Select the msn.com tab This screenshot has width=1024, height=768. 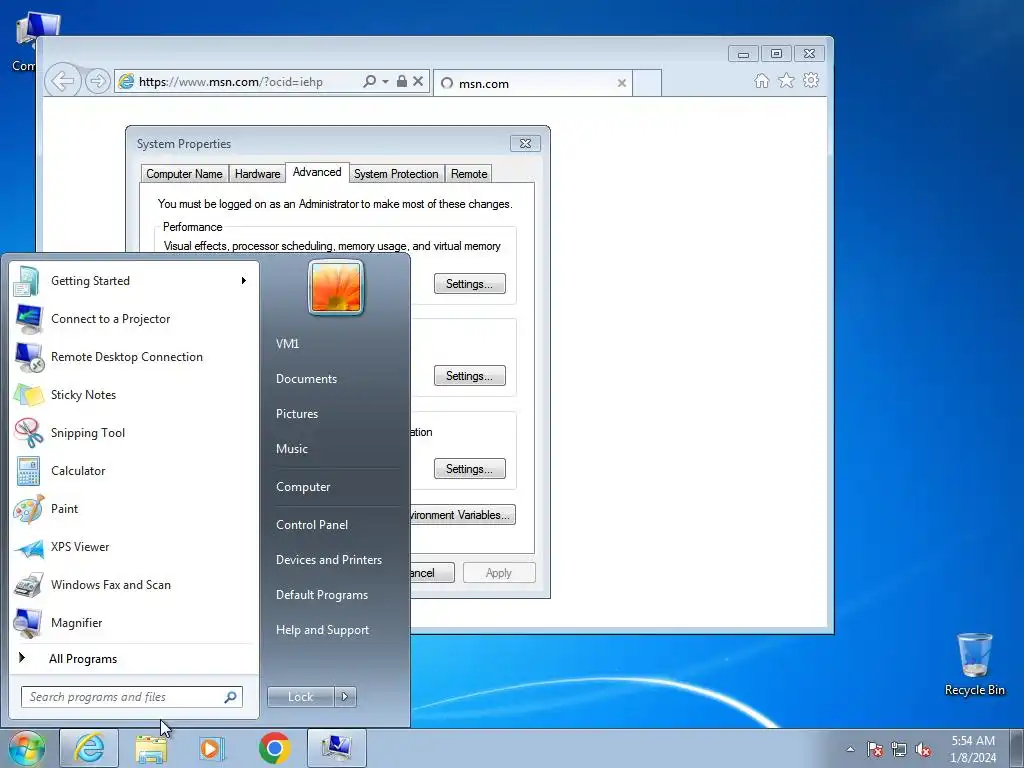532,83
